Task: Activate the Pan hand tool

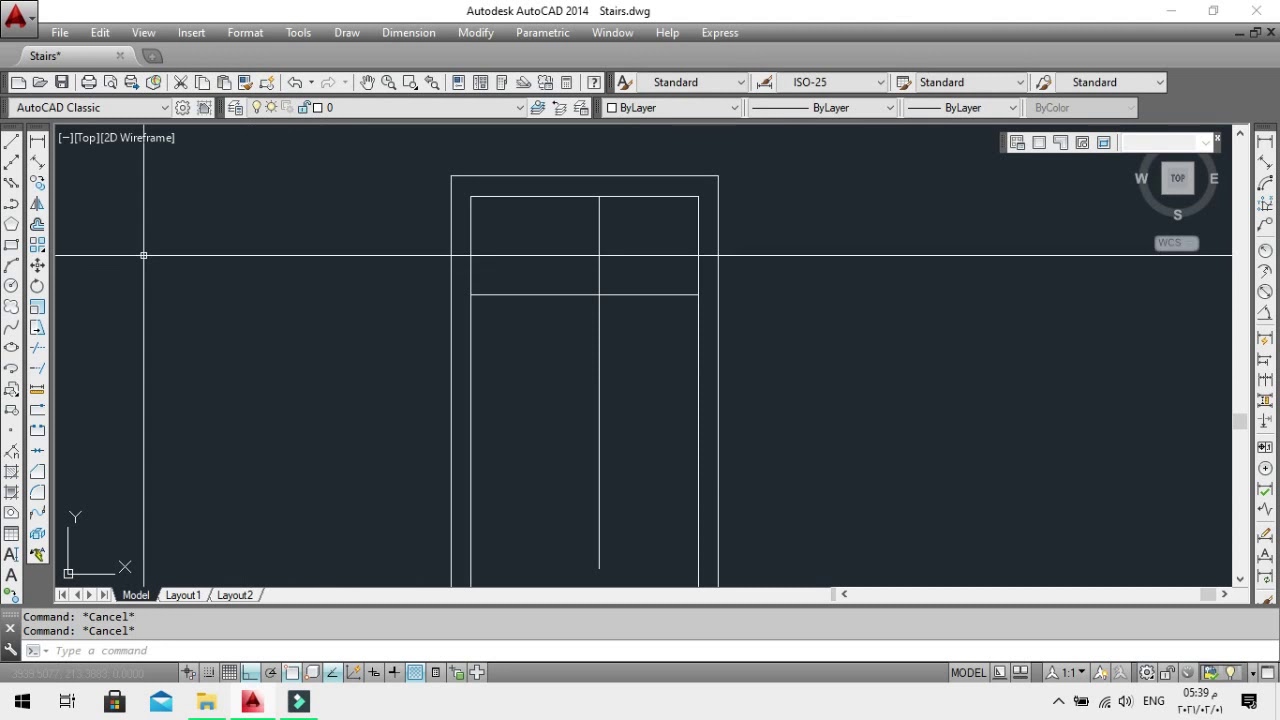Action: (367, 82)
